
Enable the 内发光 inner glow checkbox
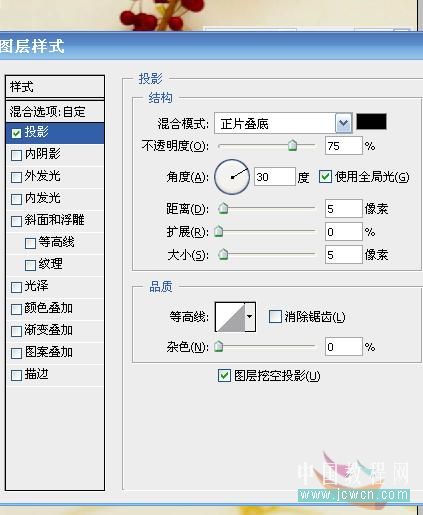click(x=16, y=199)
